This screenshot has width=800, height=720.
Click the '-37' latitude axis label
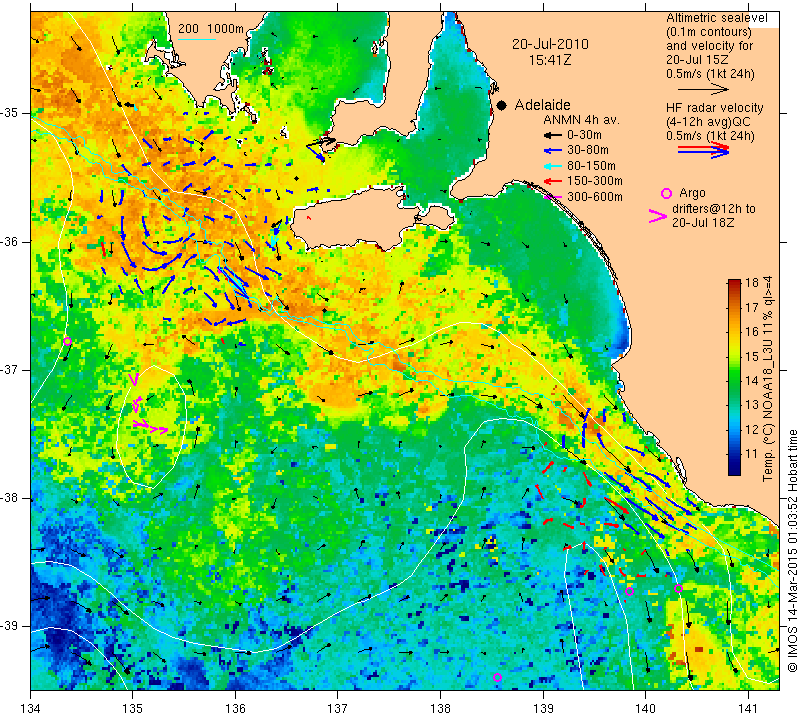point(11,369)
